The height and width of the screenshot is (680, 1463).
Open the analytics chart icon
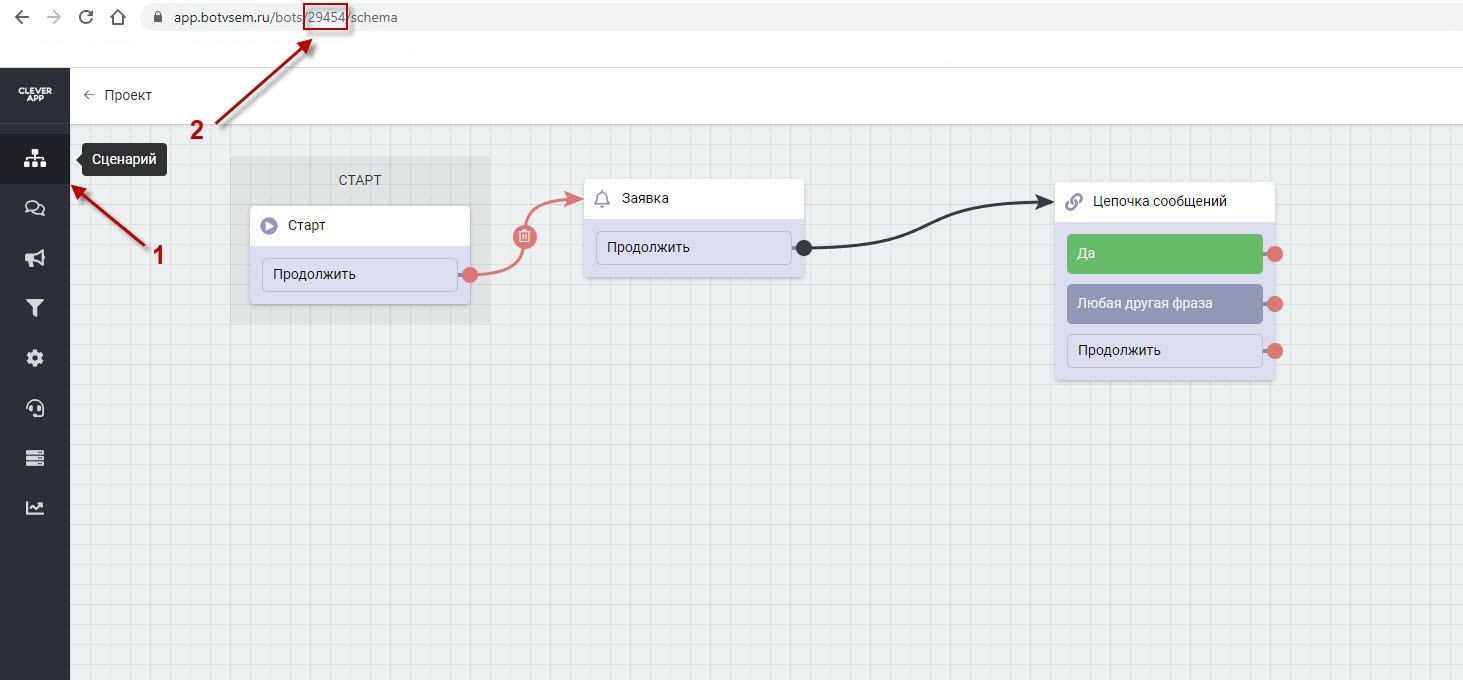tap(34, 508)
